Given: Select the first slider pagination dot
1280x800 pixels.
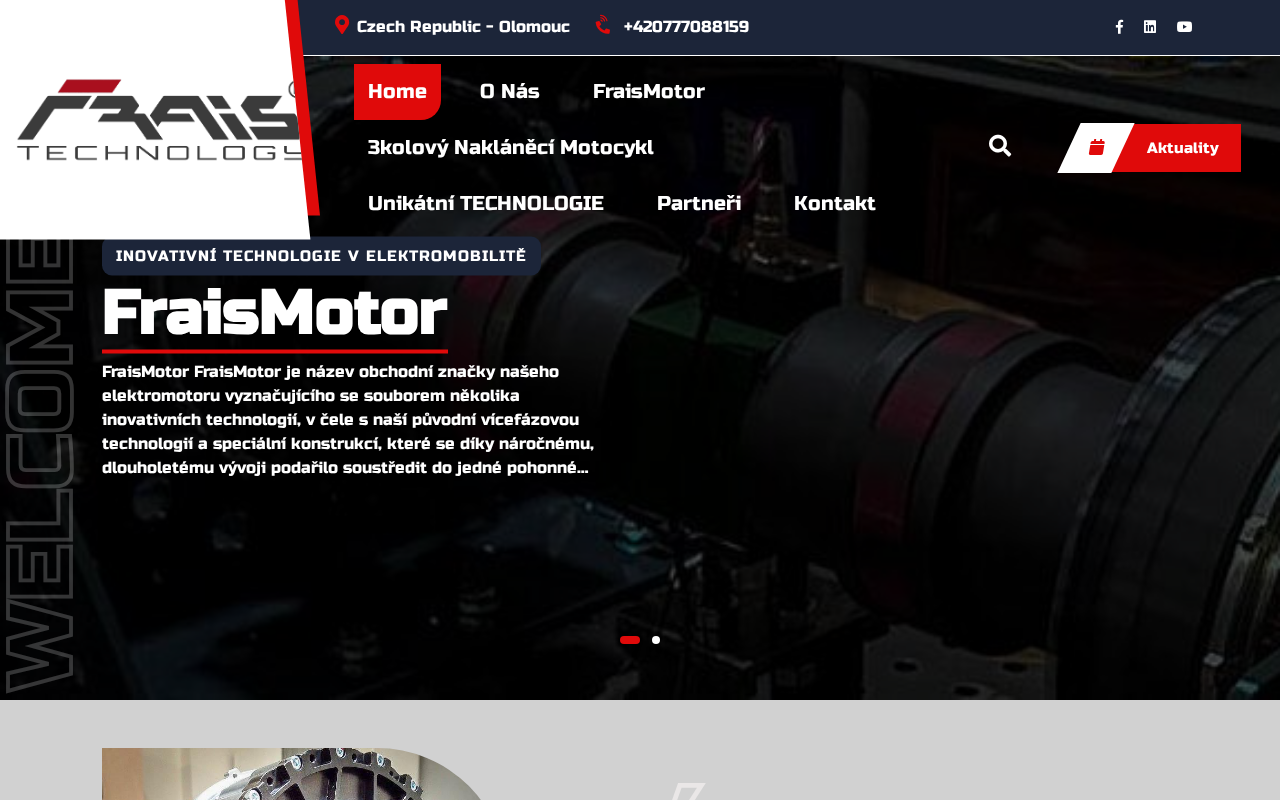Looking at the screenshot, I should pos(630,640).
